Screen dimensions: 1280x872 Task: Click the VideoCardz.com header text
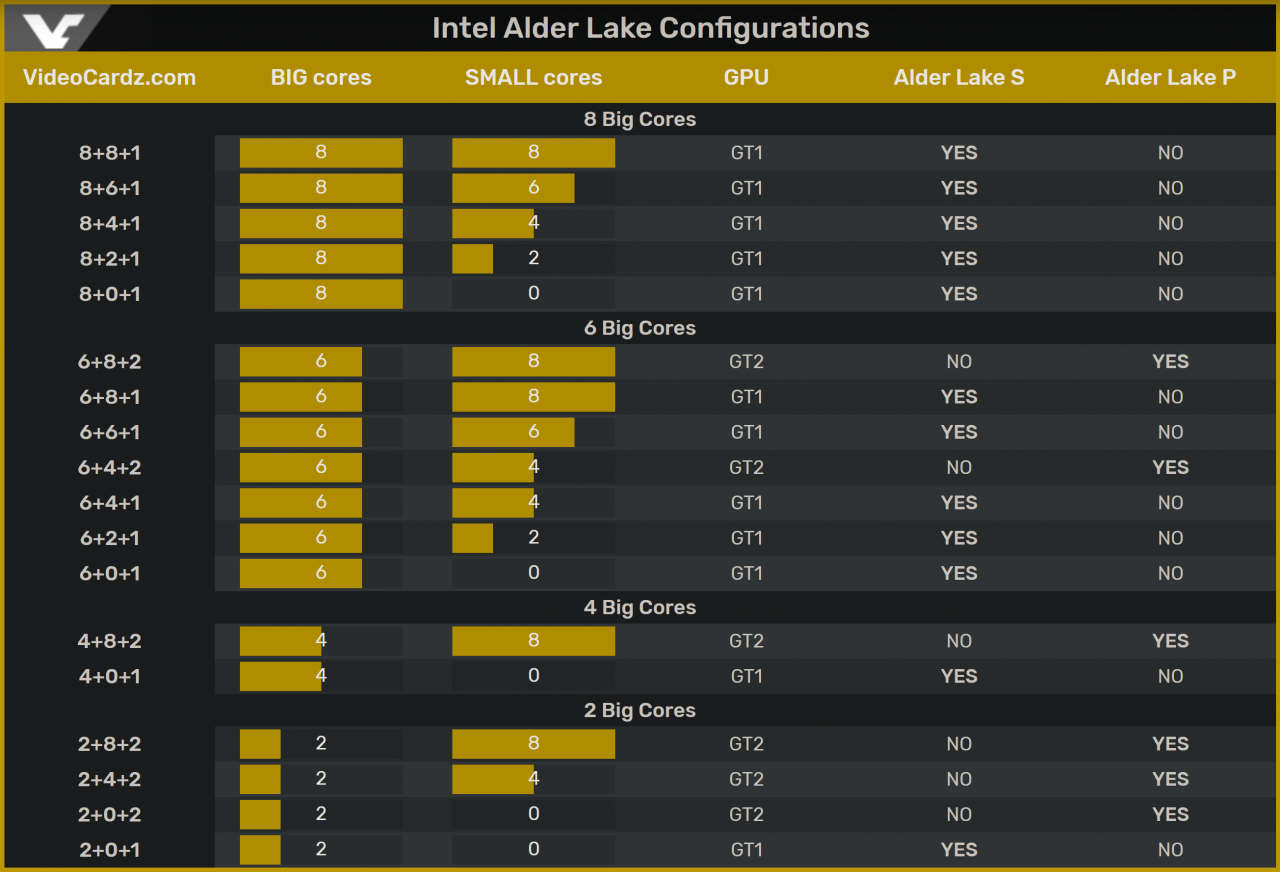click(x=109, y=77)
